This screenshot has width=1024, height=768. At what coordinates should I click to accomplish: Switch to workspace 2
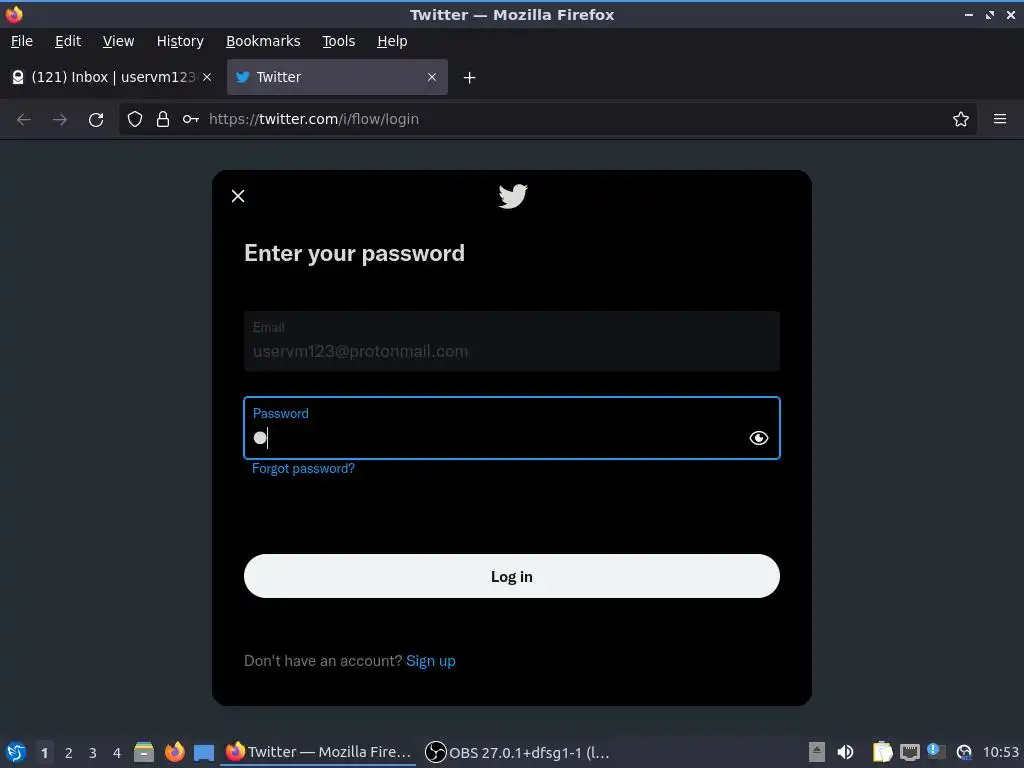pyautogui.click(x=69, y=753)
